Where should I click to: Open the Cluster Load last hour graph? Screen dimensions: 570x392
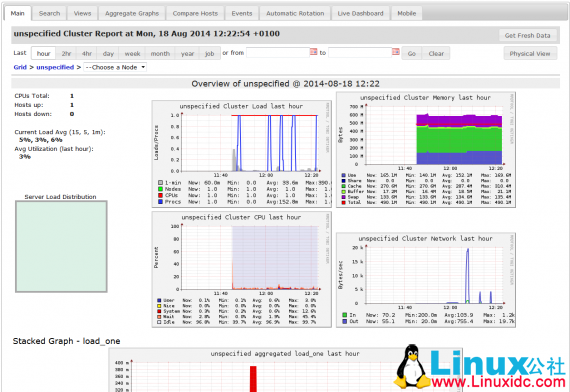[x=242, y=154]
